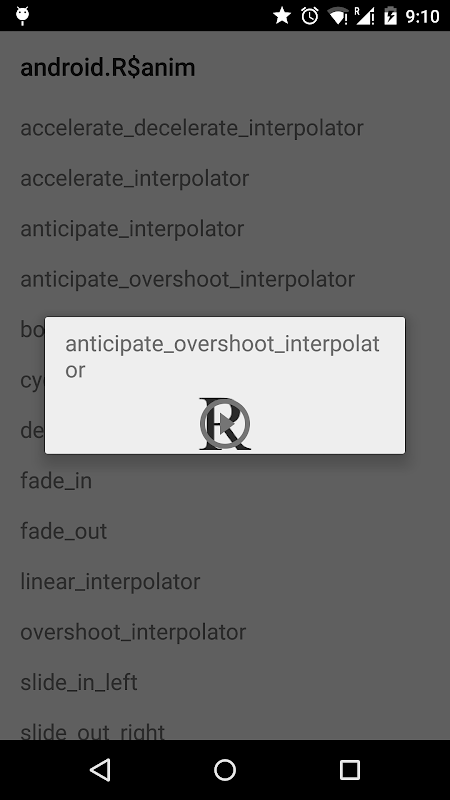Image resolution: width=450 pixels, height=800 pixels.
Task: Tap the Wi-Fi status icon
Action: pyautogui.click(x=337, y=16)
